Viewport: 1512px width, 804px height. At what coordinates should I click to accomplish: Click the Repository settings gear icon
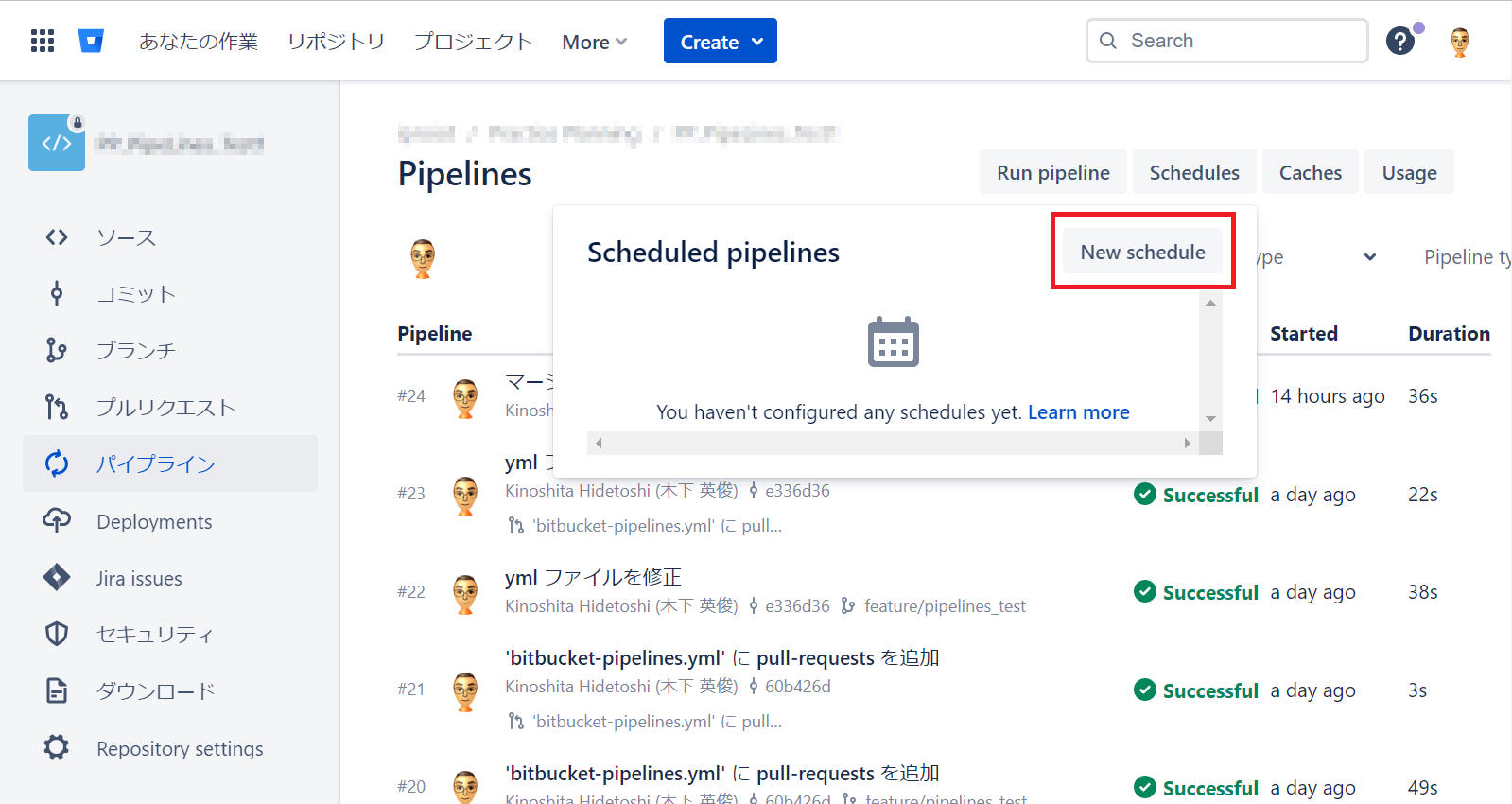(57, 747)
